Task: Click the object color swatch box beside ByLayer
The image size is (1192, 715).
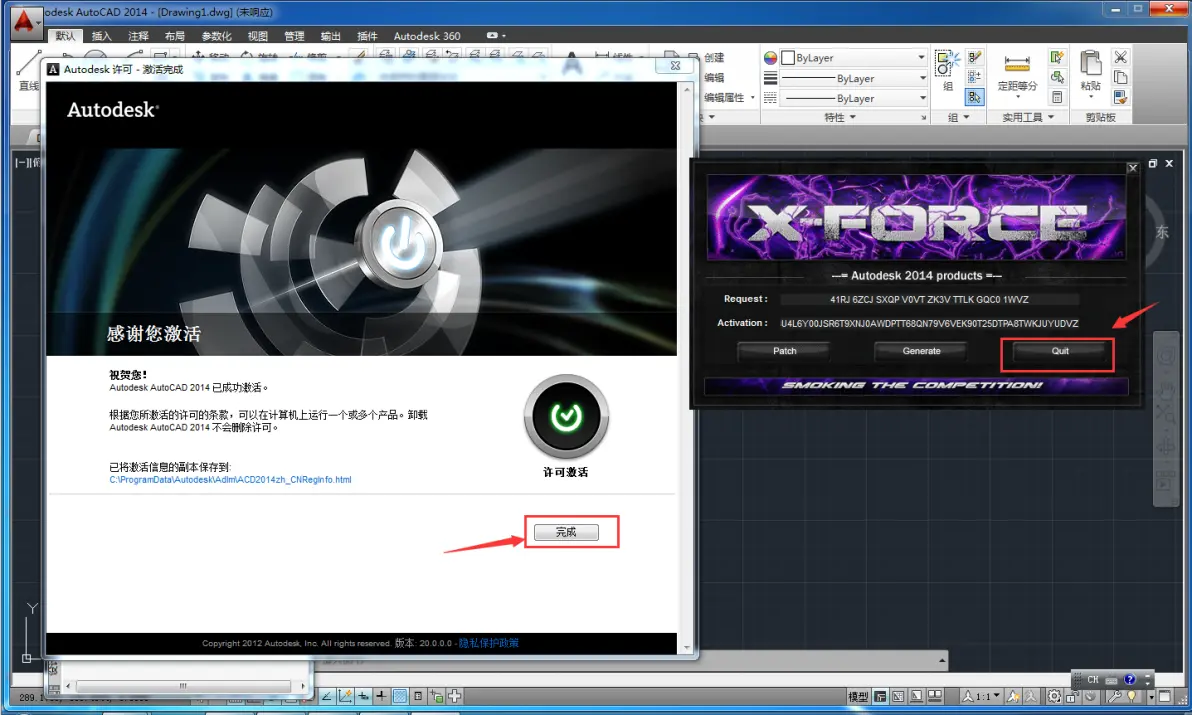Action: pos(788,58)
